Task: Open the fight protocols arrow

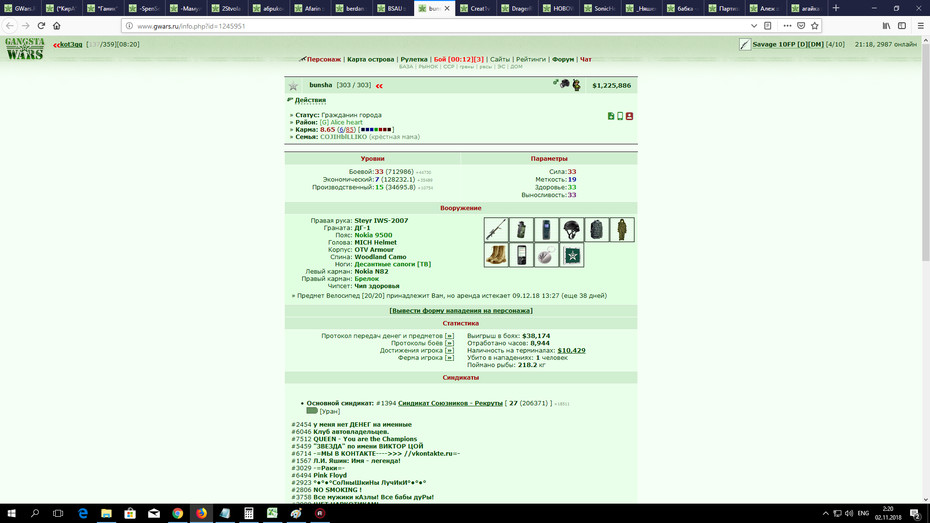Action: click(450, 343)
